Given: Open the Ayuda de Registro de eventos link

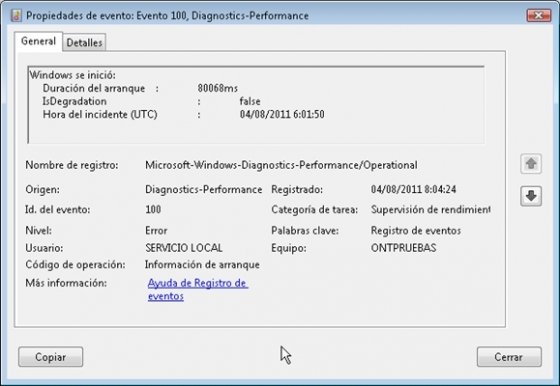Looking at the screenshot, I should point(198,290).
